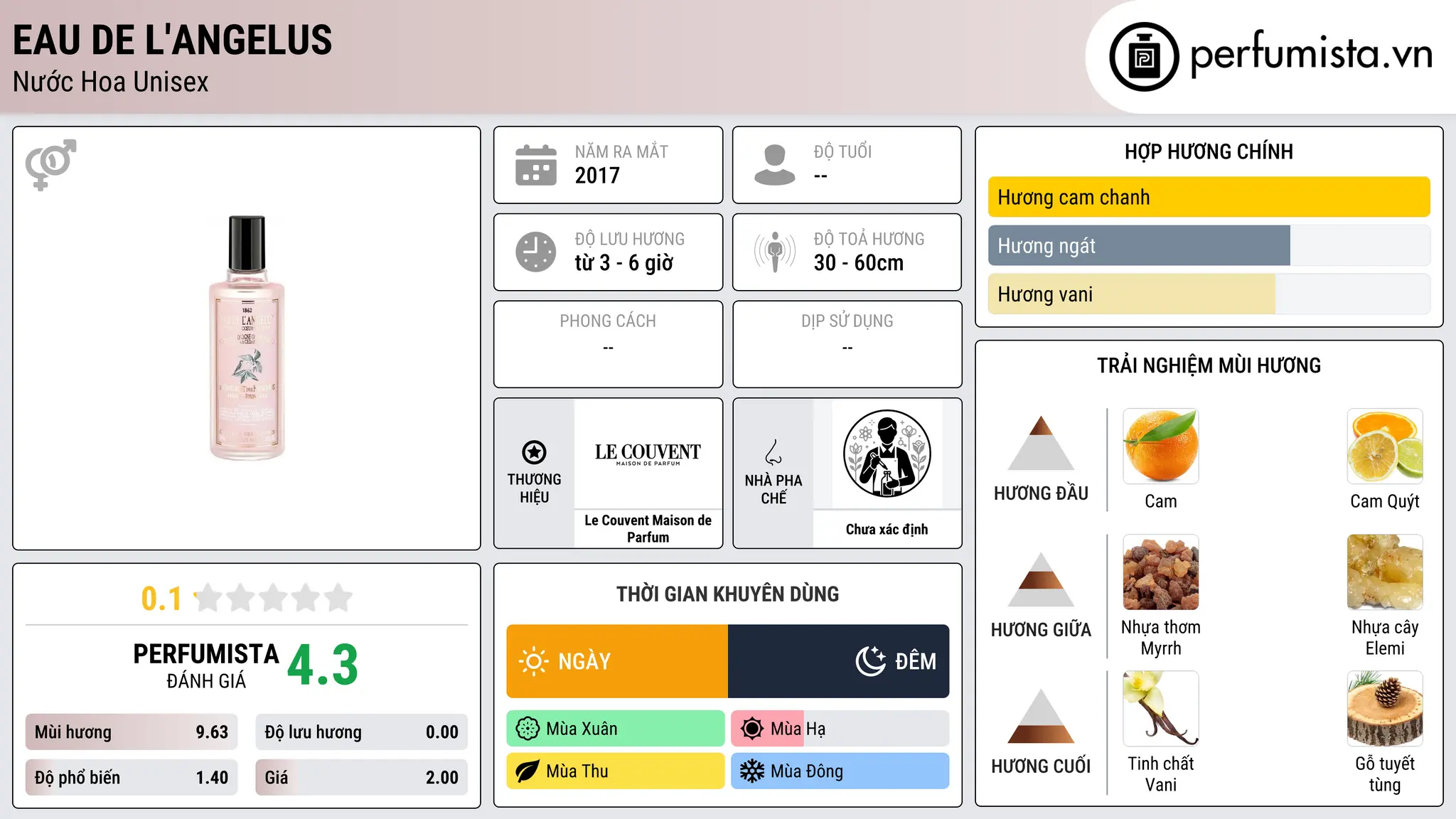Screen dimensions: 1456x819
Task: Select the Tinh chất Vani note image
Action: (x=1161, y=709)
